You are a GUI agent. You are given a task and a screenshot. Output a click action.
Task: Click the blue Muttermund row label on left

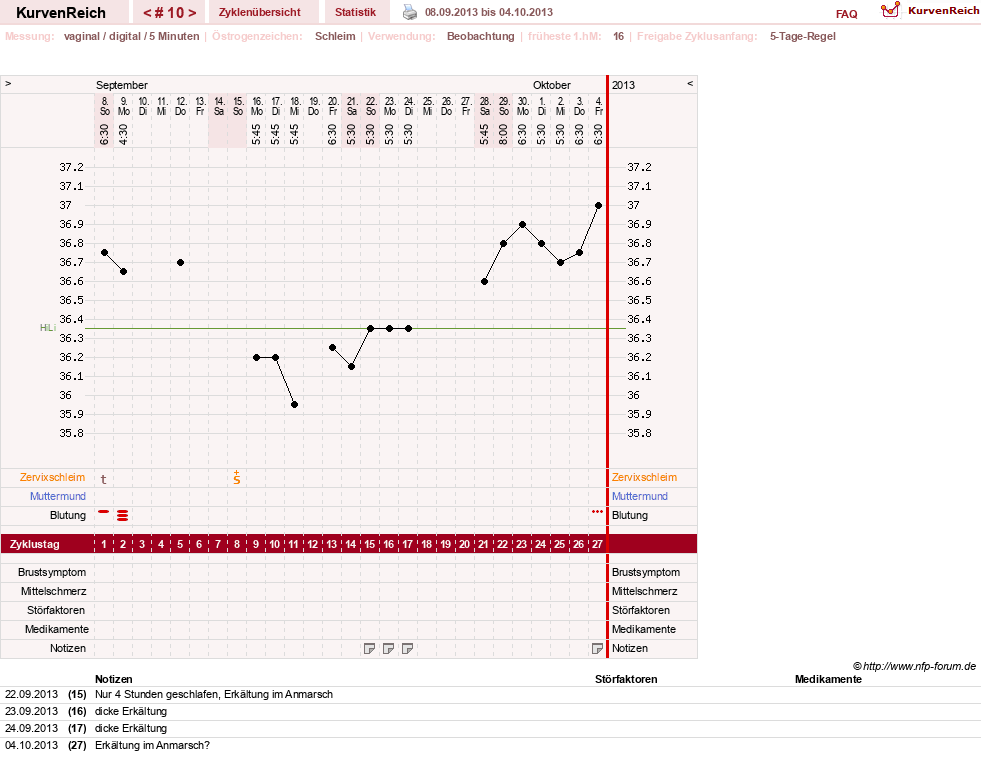pos(58,496)
